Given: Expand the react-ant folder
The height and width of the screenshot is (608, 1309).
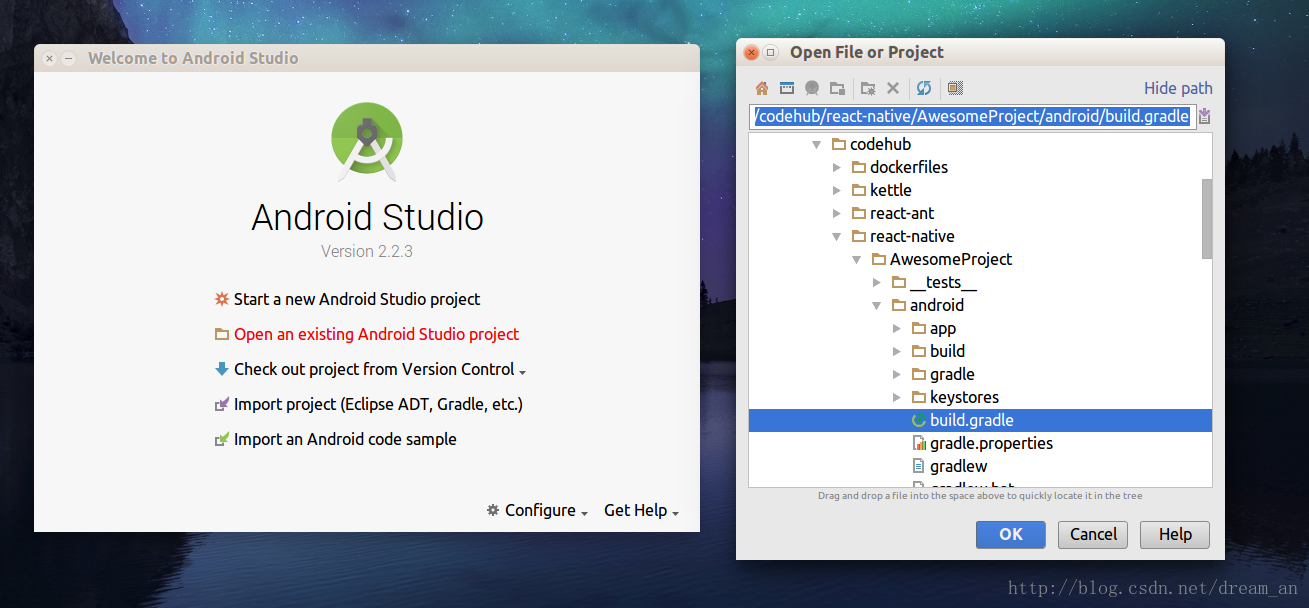Looking at the screenshot, I should tap(837, 214).
